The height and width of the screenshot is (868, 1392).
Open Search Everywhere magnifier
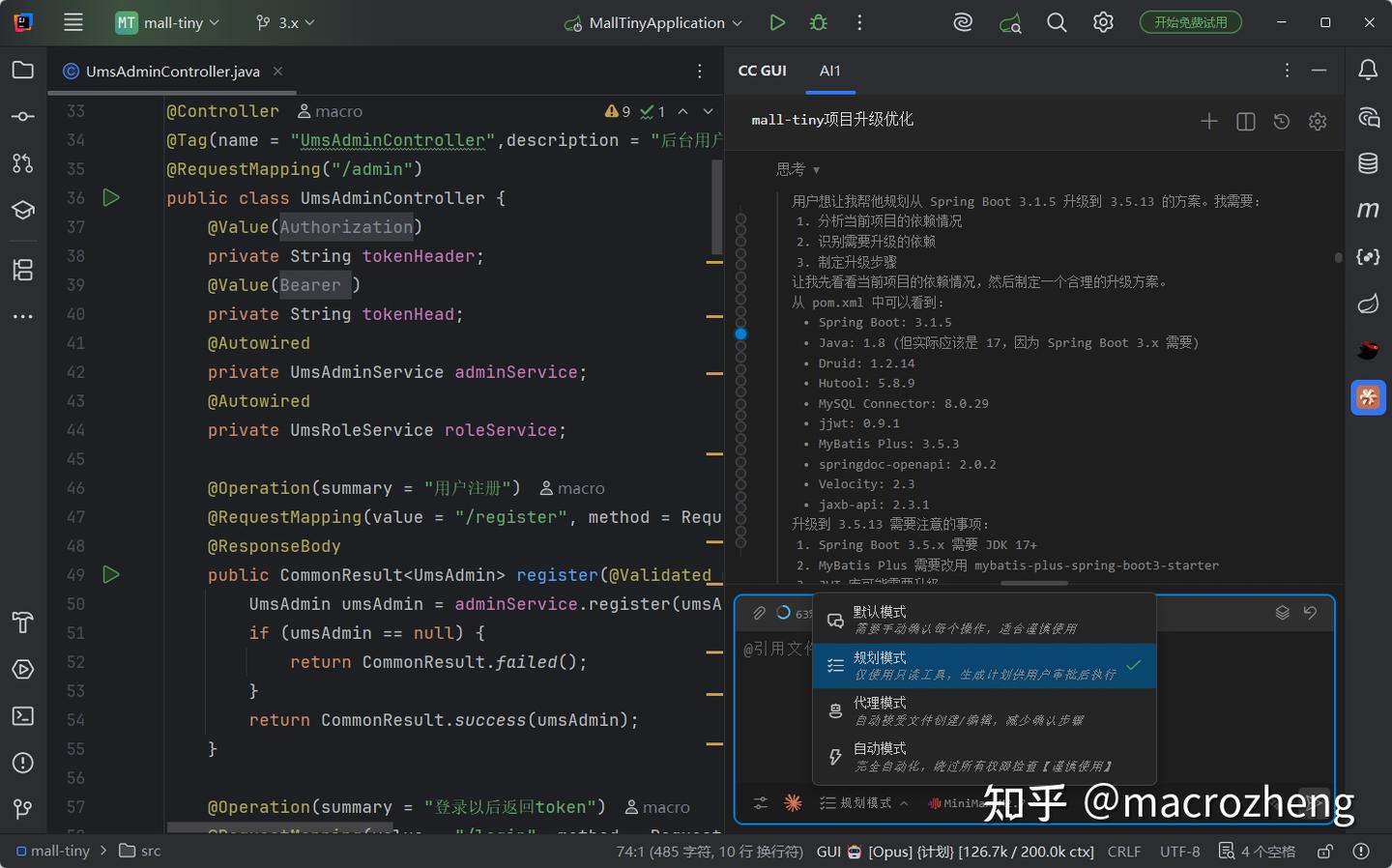coord(1057,22)
